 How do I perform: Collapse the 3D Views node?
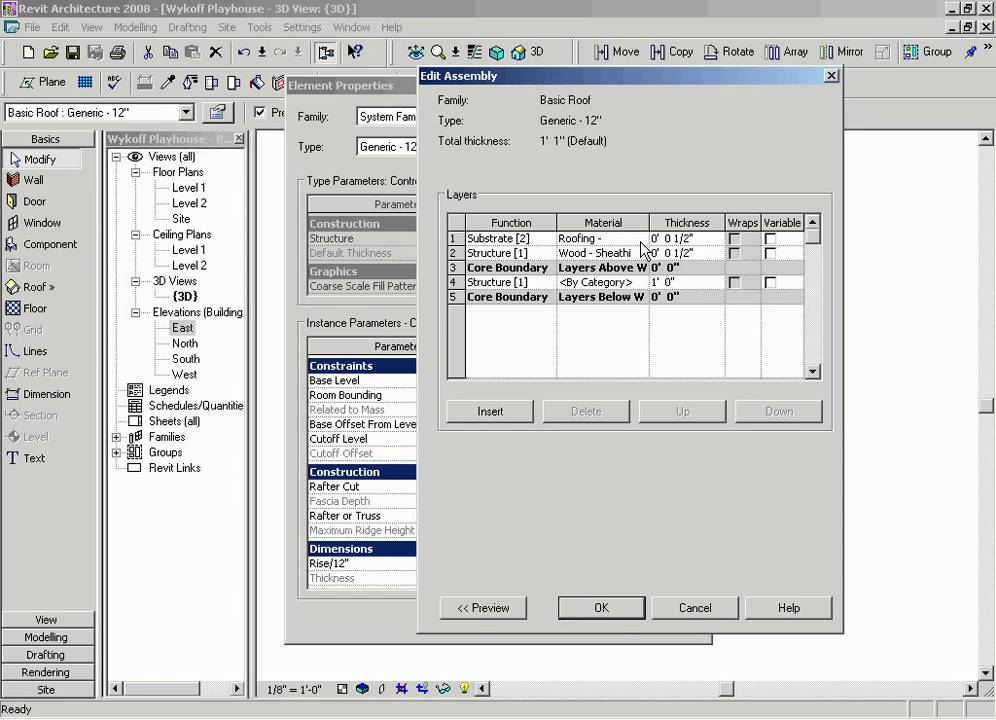[x=135, y=281]
